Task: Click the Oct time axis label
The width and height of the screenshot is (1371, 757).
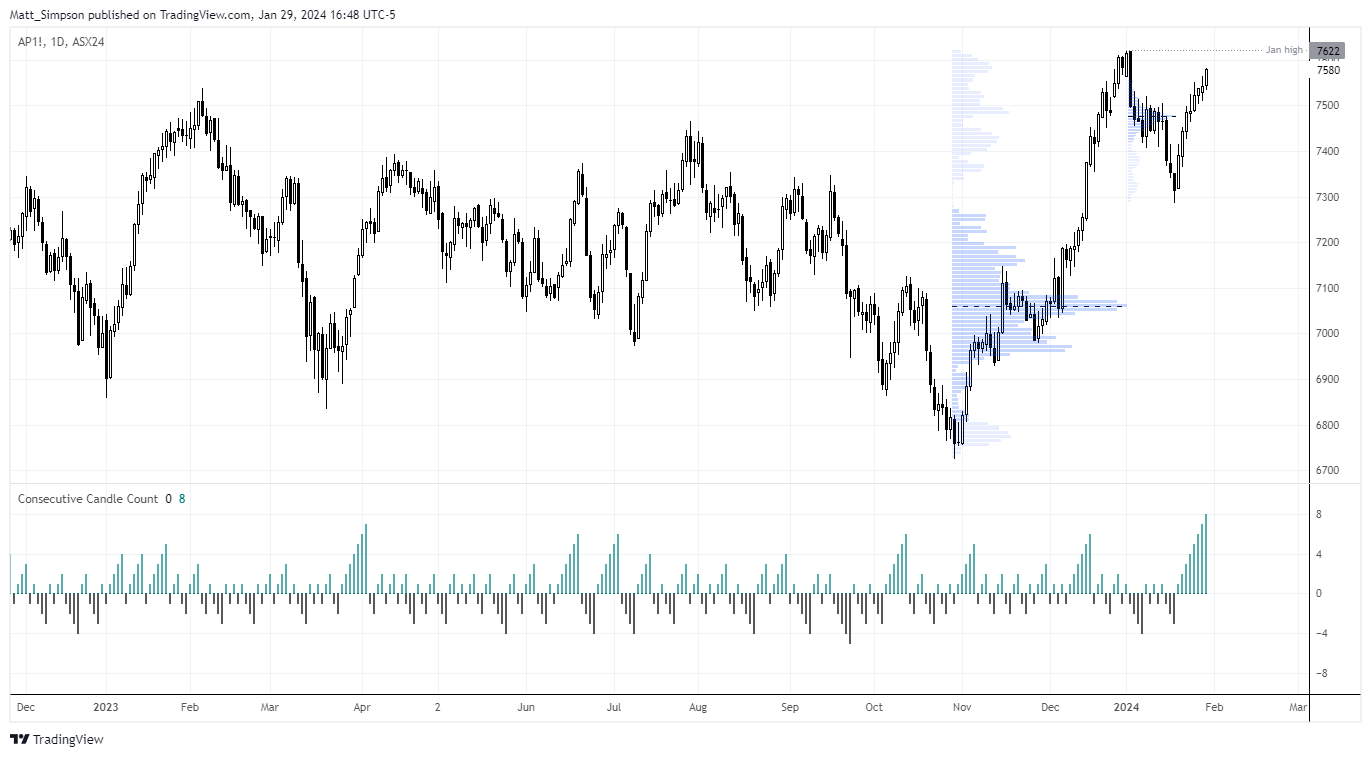Action: point(874,707)
